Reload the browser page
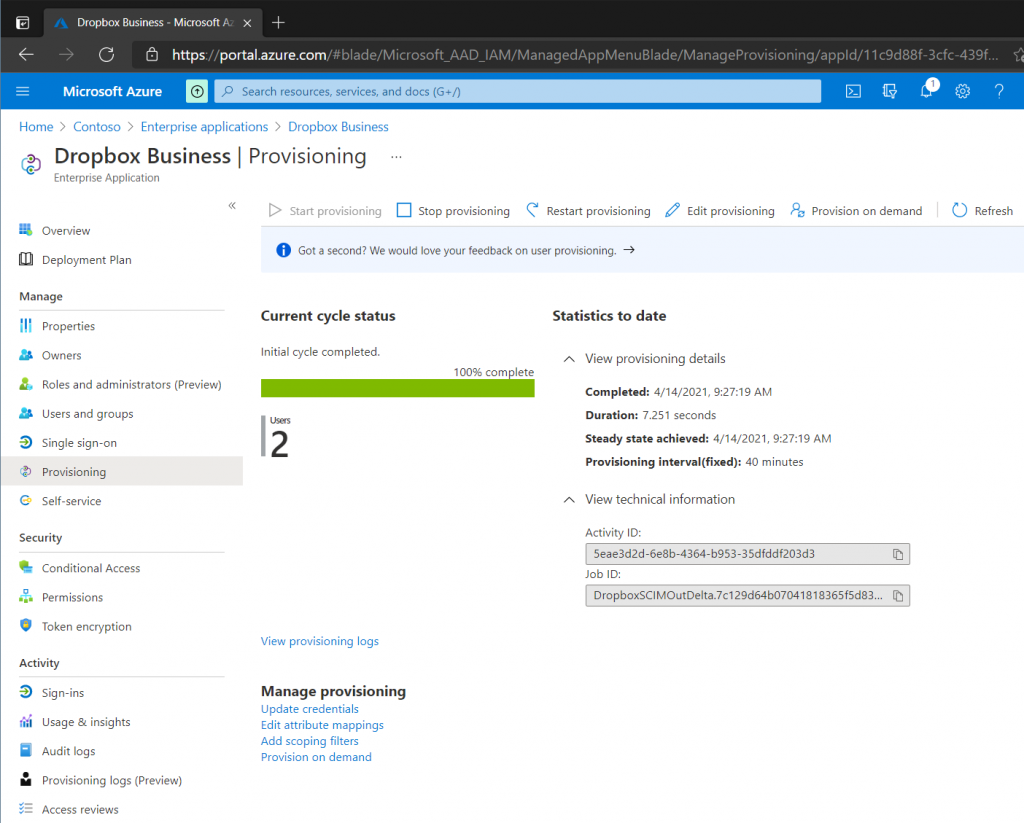Screen dimensions: 1024x823 pos(106,55)
